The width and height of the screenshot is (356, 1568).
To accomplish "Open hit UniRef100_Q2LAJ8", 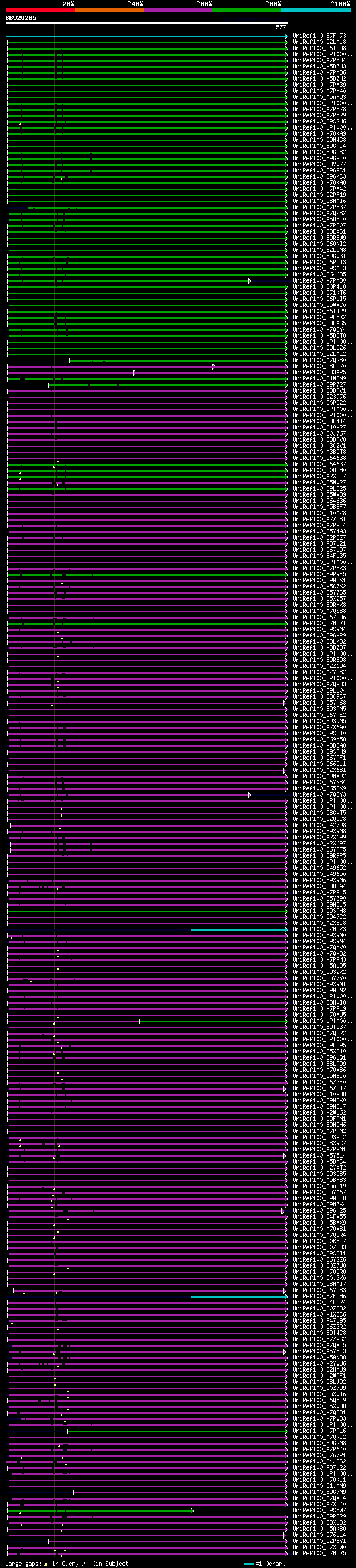I will [319, 42].
